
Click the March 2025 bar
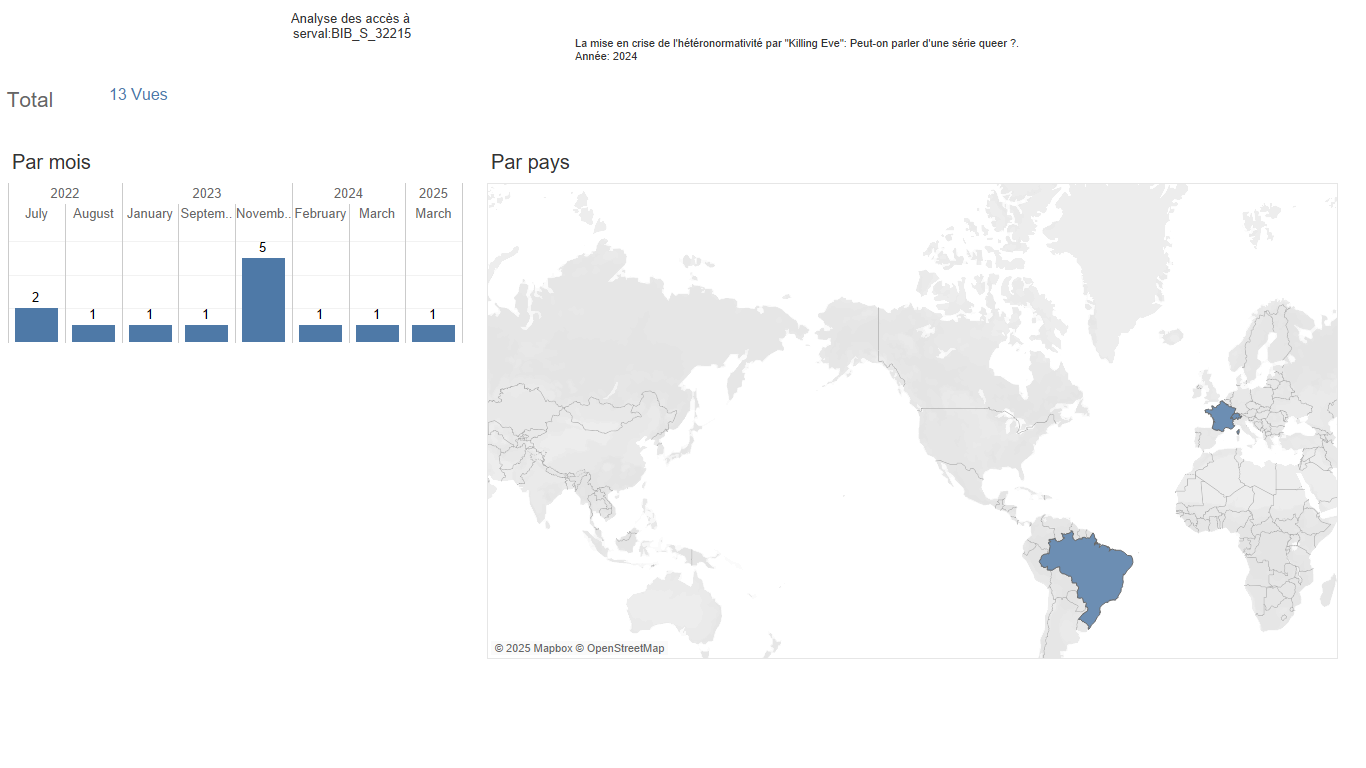pos(433,333)
